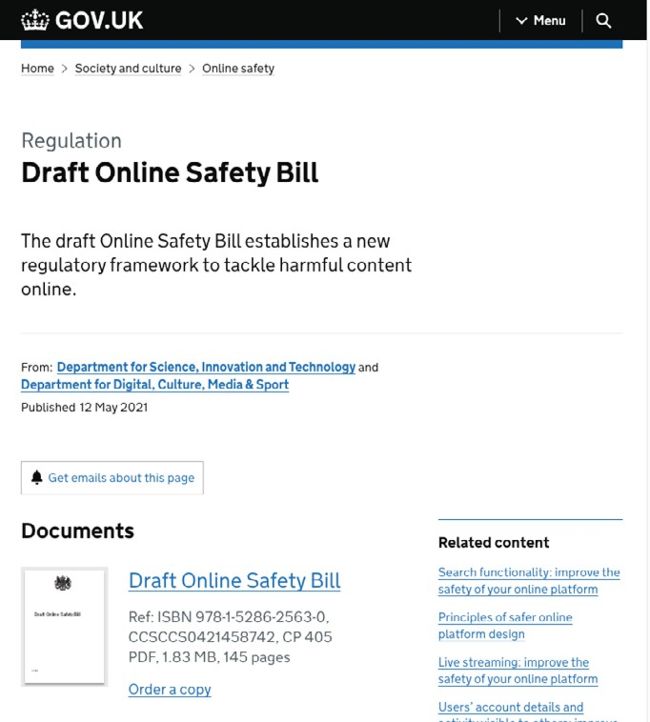Image resolution: width=650 pixels, height=722 pixels.
Task: Open Live streaming related content link
Action: [518, 670]
